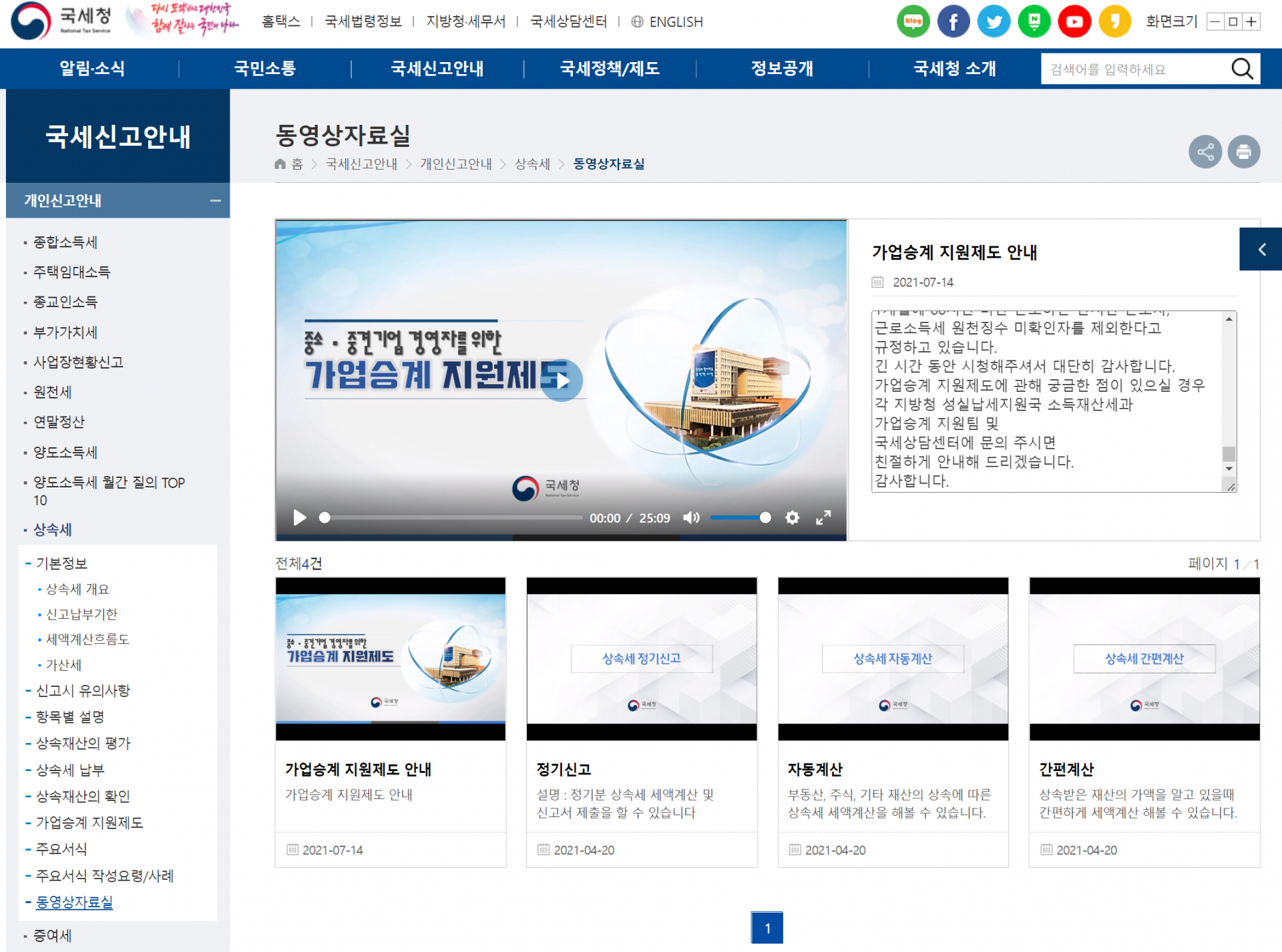1282x952 pixels.
Task: Open the blog social icon
Action: [x=913, y=22]
